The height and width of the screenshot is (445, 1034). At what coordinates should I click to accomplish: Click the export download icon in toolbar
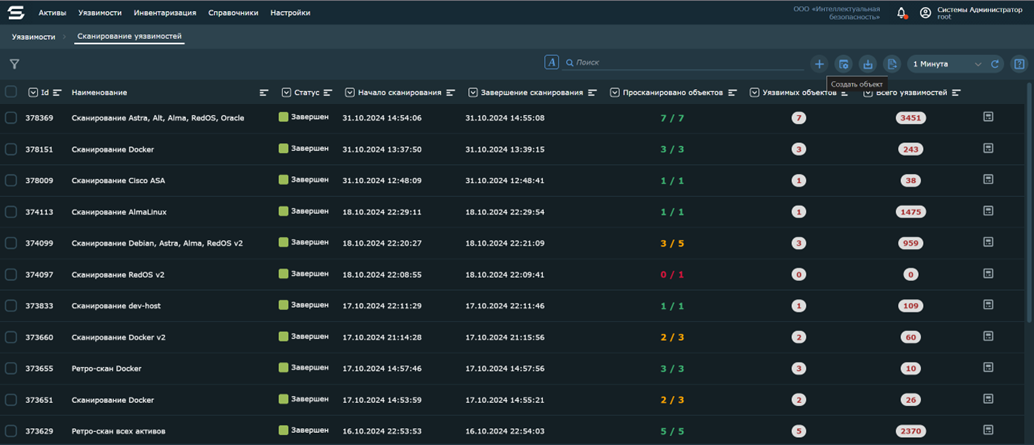point(867,64)
